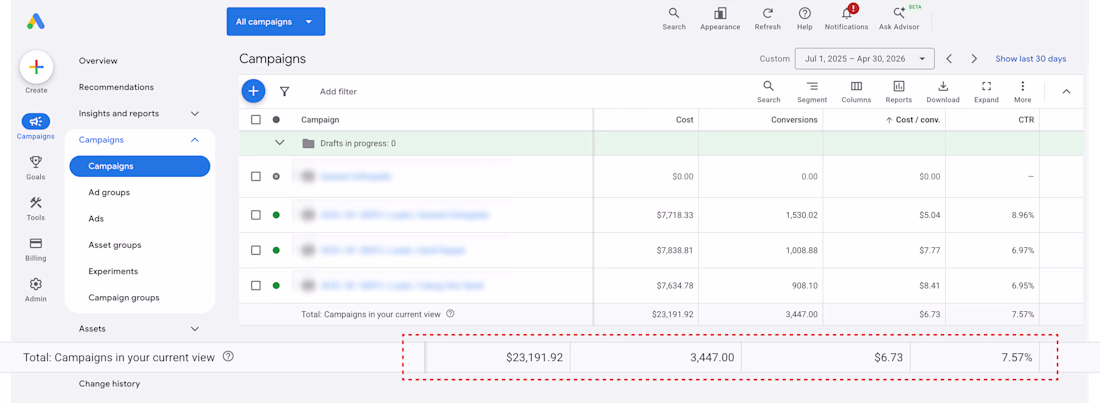Expand Drafts in progress row
This screenshot has width=1100, height=403.
pyautogui.click(x=280, y=143)
